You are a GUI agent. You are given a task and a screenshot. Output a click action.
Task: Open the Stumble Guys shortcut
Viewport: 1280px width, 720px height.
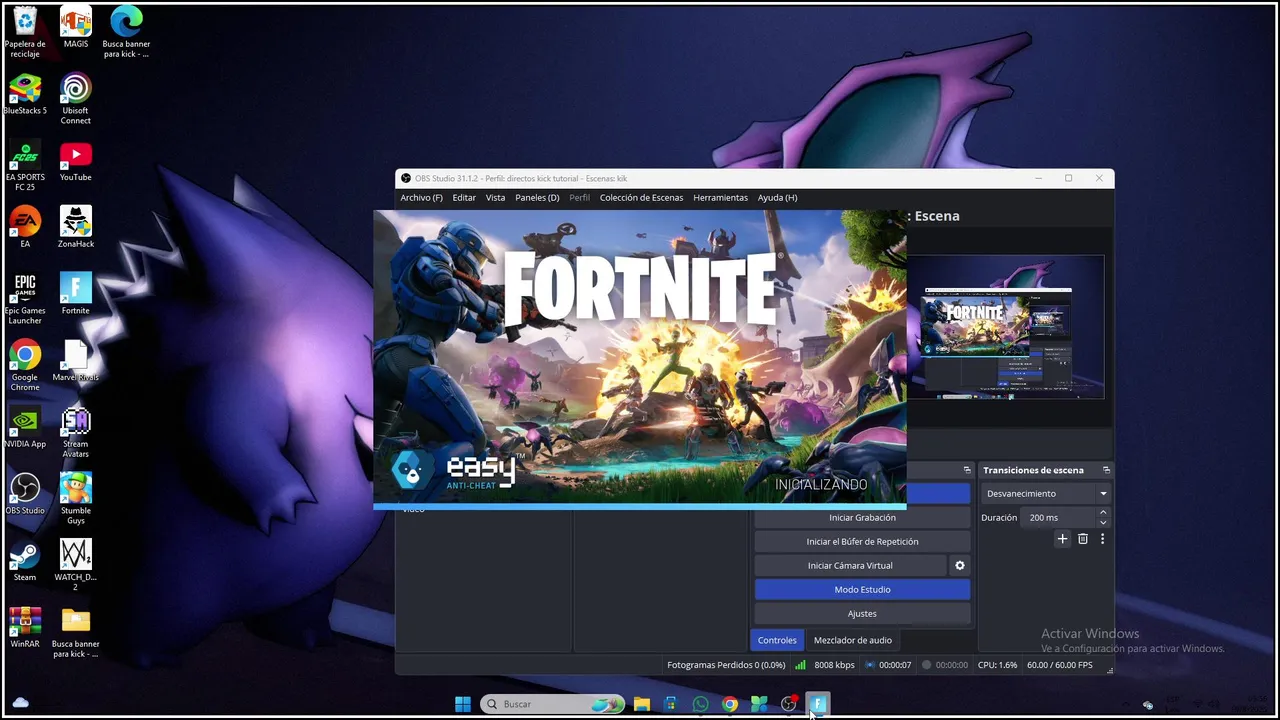pos(75,499)
